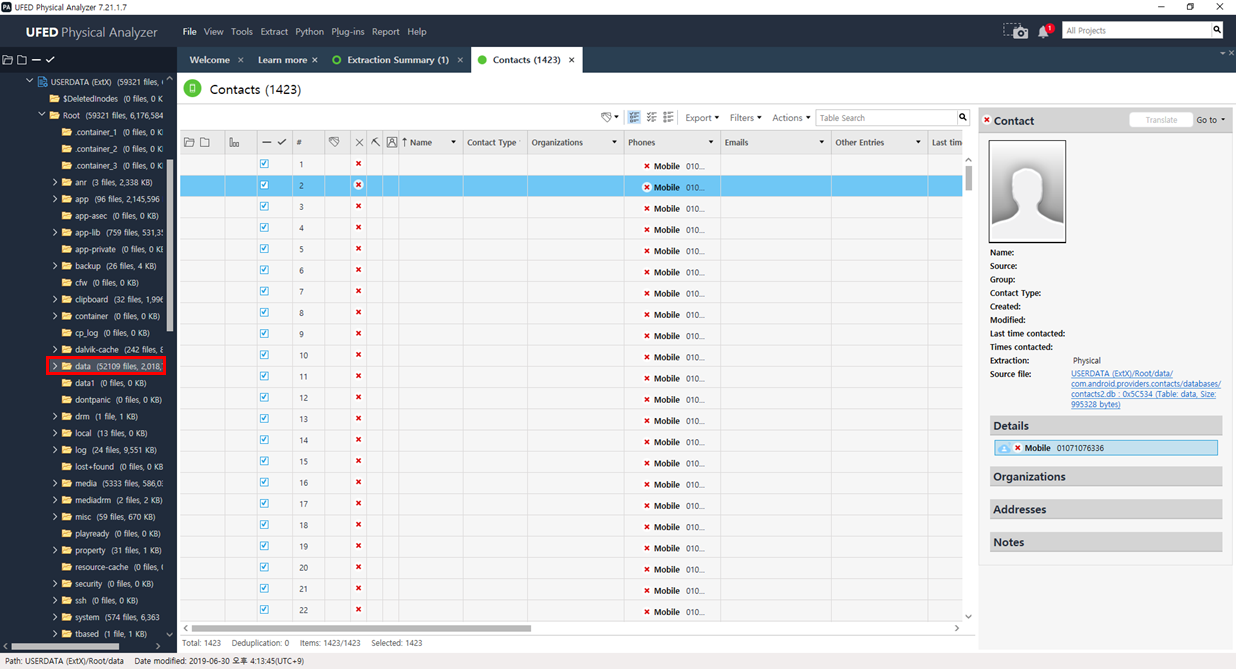This screenshot has height=669, width=1236.
Task: Open the File menu
Action: tap(190, 31)
